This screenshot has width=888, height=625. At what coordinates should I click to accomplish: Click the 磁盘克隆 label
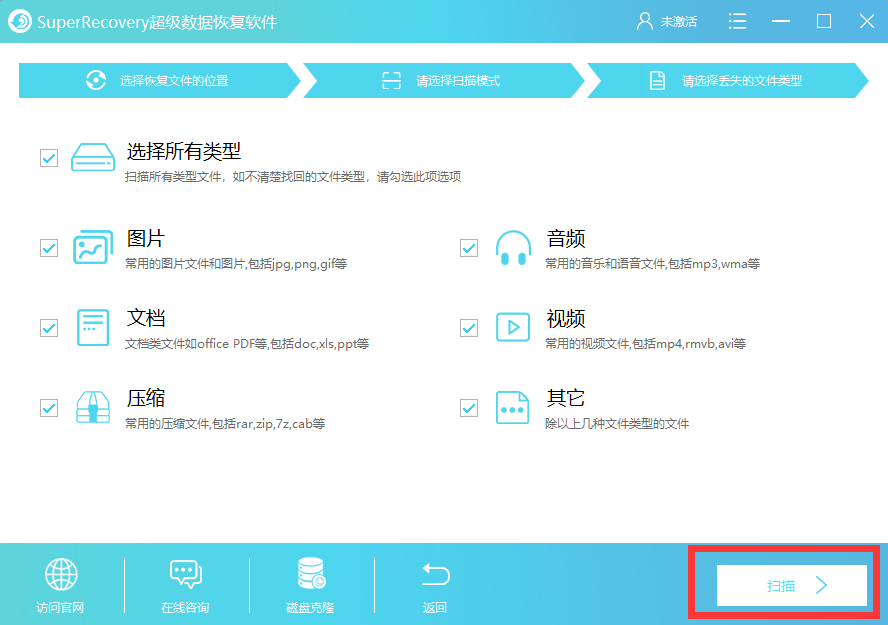coord(310,607)
